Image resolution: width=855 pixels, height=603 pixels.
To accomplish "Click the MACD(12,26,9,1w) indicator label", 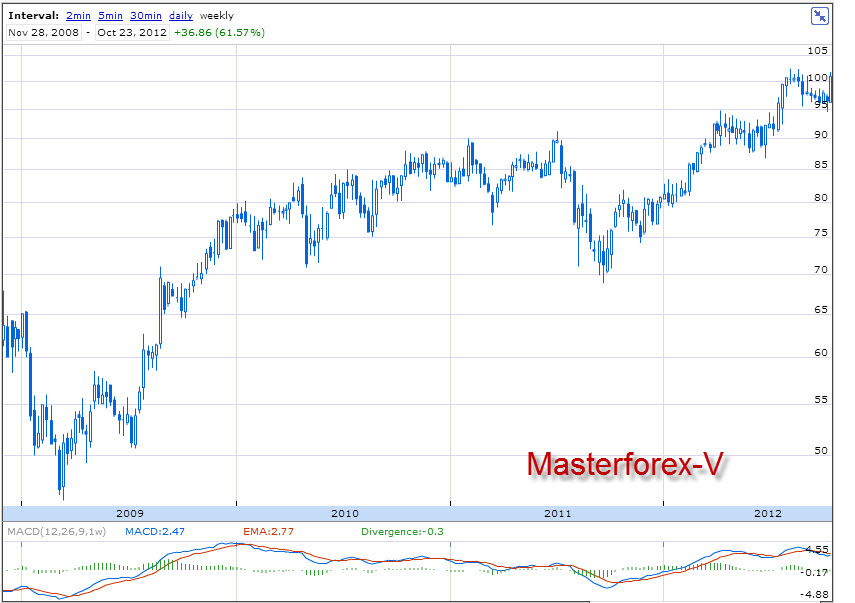I will point(56,532).
